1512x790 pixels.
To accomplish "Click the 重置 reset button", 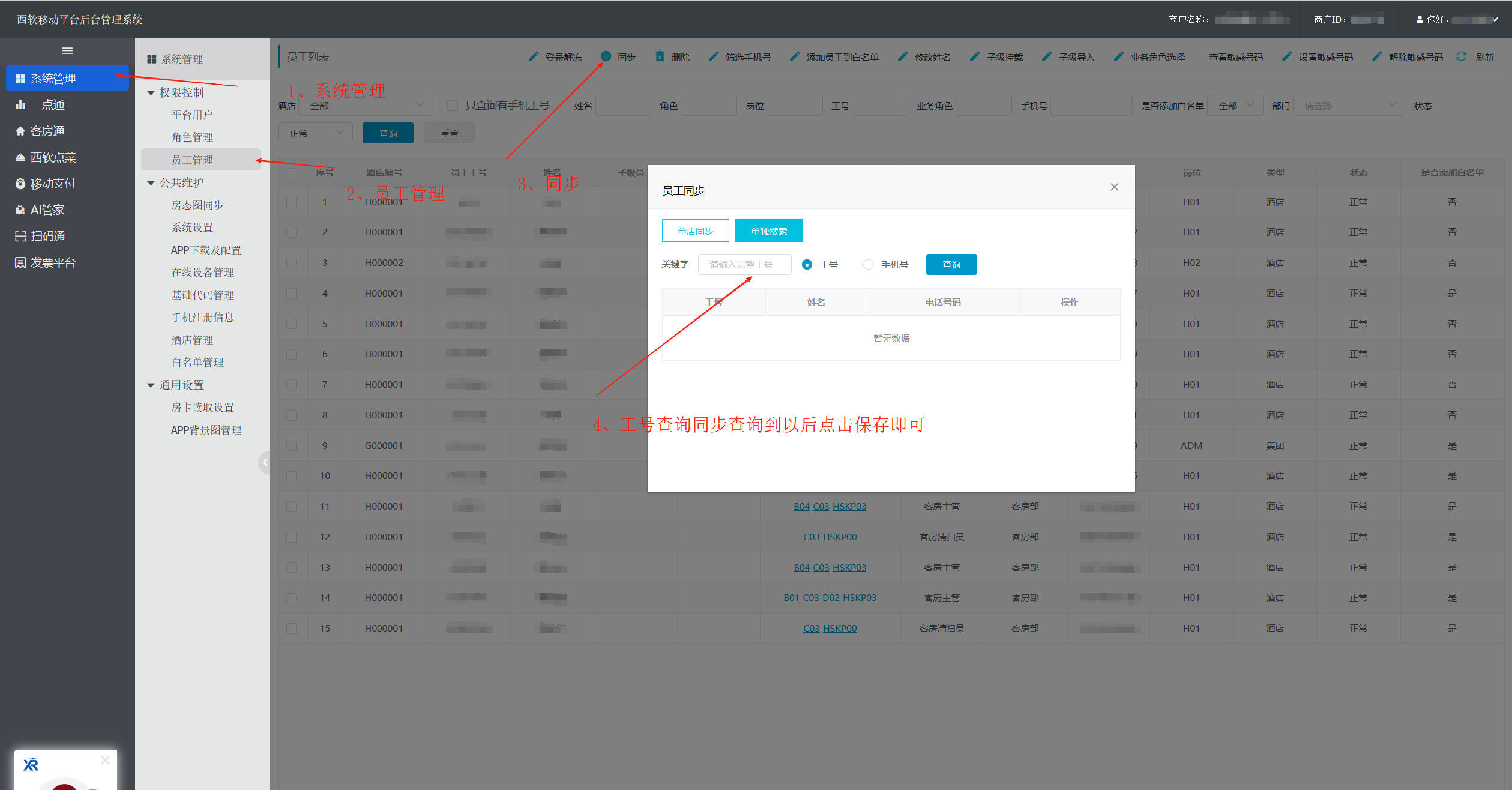I will click(449, 133).
